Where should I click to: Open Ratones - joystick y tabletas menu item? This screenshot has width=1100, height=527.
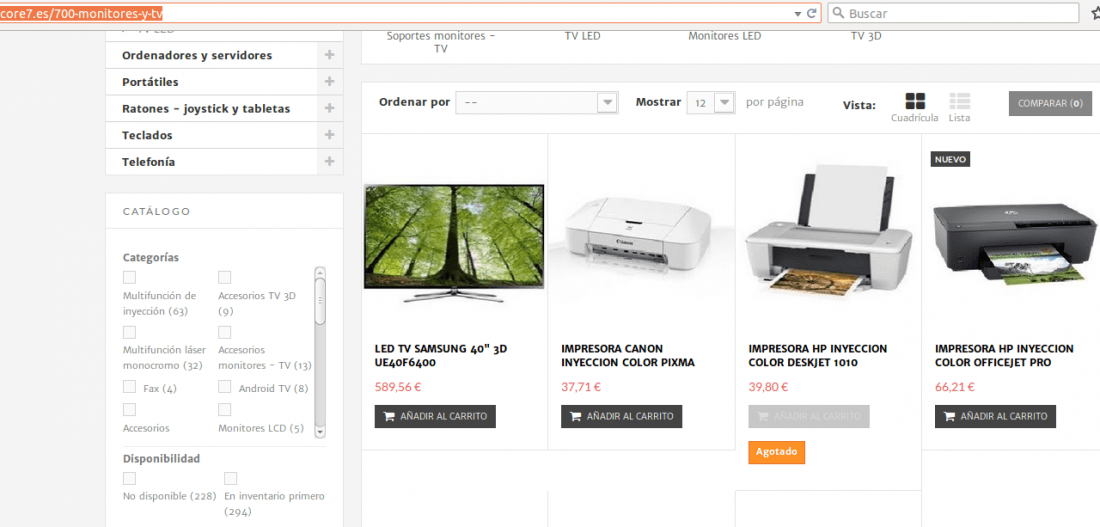coord(206,109)
